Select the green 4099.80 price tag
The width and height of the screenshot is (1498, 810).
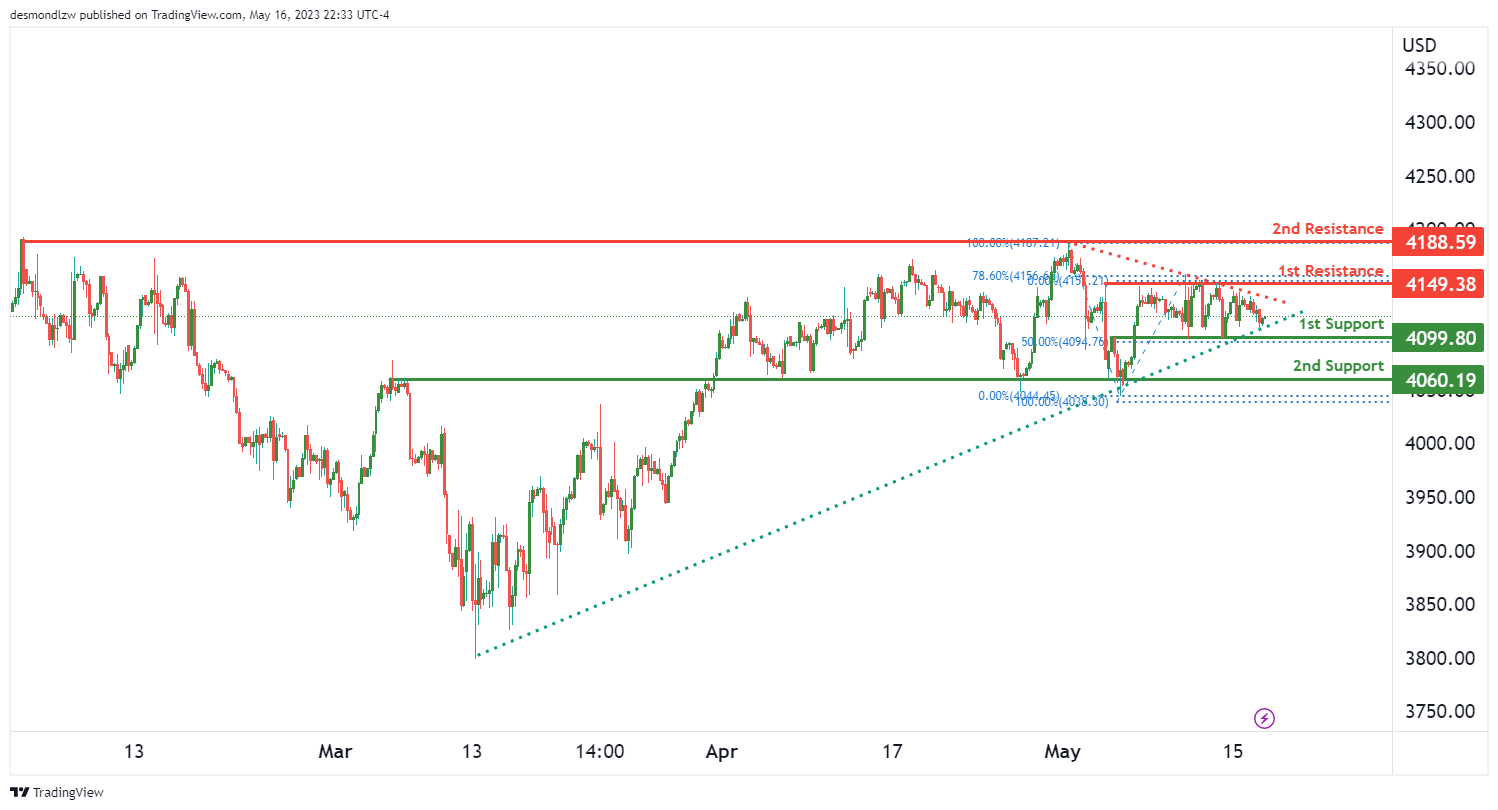pos(1440,338)
